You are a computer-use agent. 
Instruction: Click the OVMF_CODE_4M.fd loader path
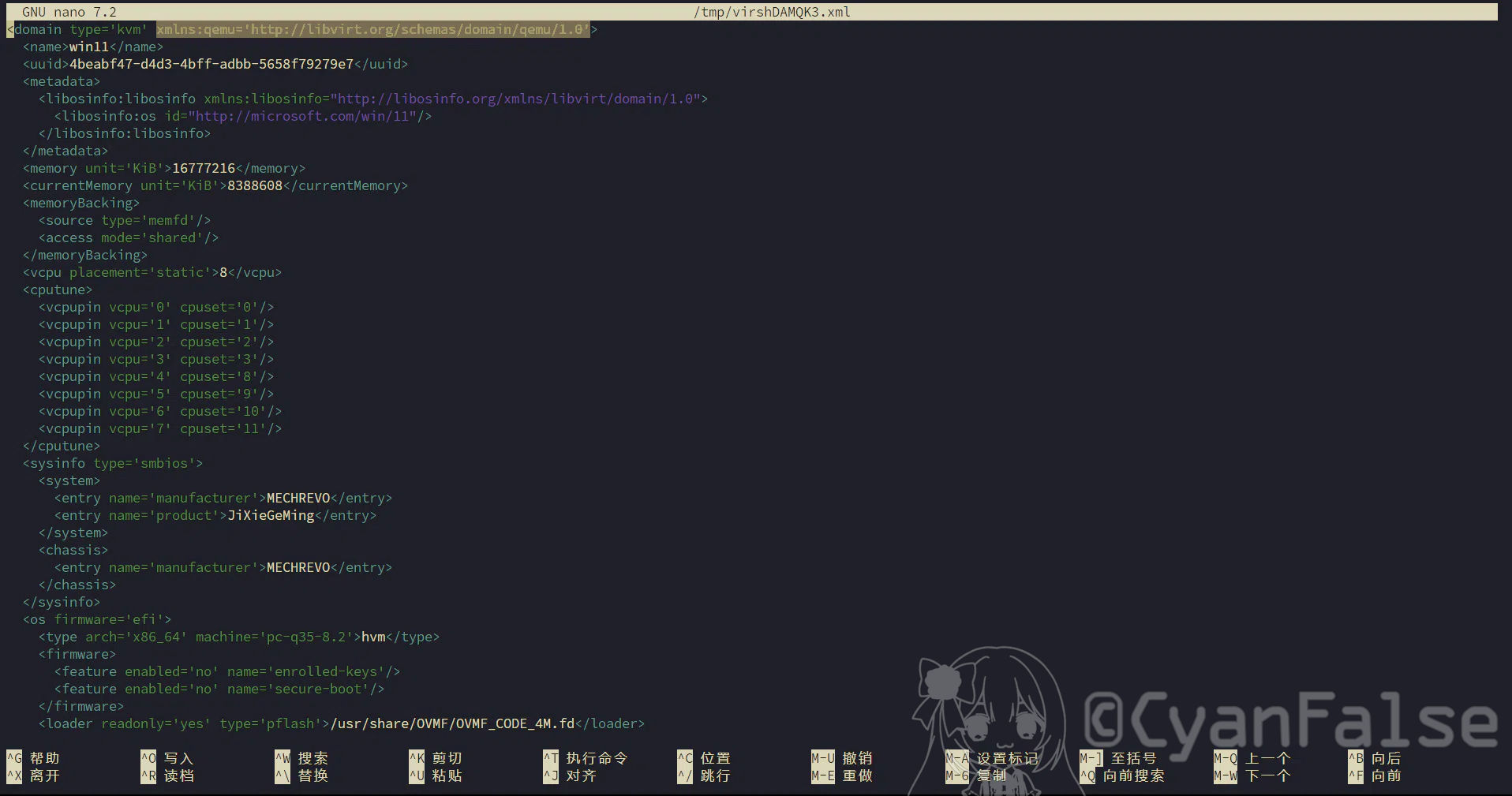pos(452,723)
